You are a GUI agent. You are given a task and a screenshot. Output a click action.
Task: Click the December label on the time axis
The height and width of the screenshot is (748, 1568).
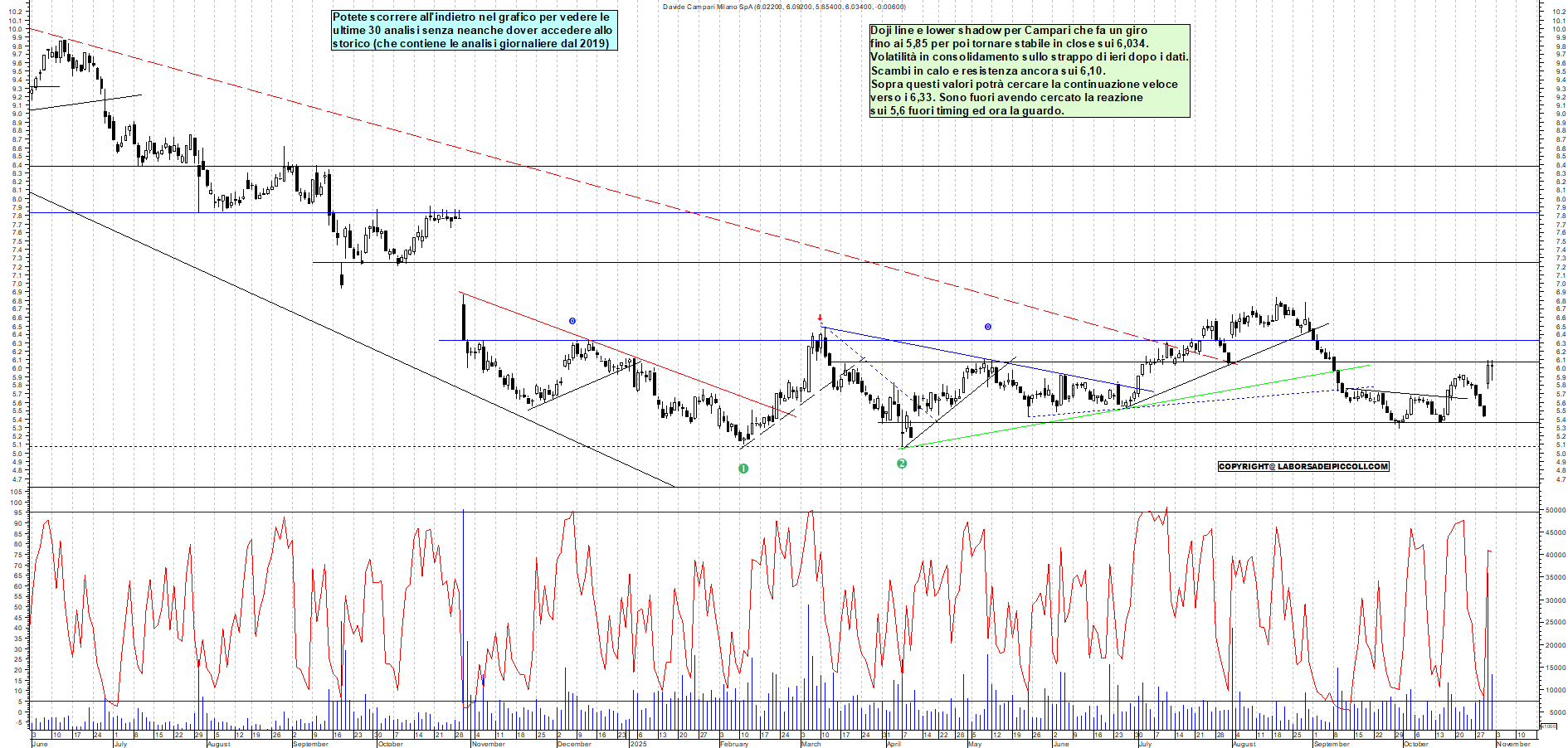[574, 744]
